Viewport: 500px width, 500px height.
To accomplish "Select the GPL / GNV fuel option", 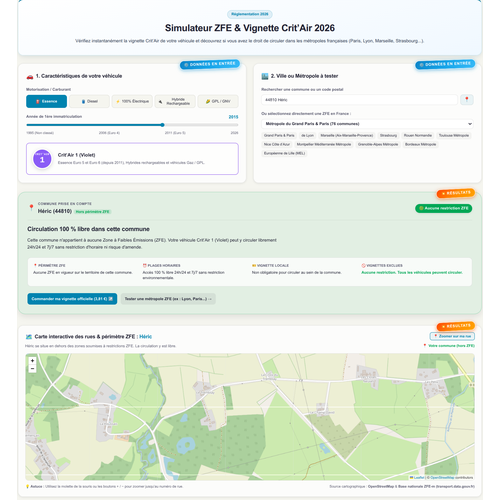I will coord(218,101).
